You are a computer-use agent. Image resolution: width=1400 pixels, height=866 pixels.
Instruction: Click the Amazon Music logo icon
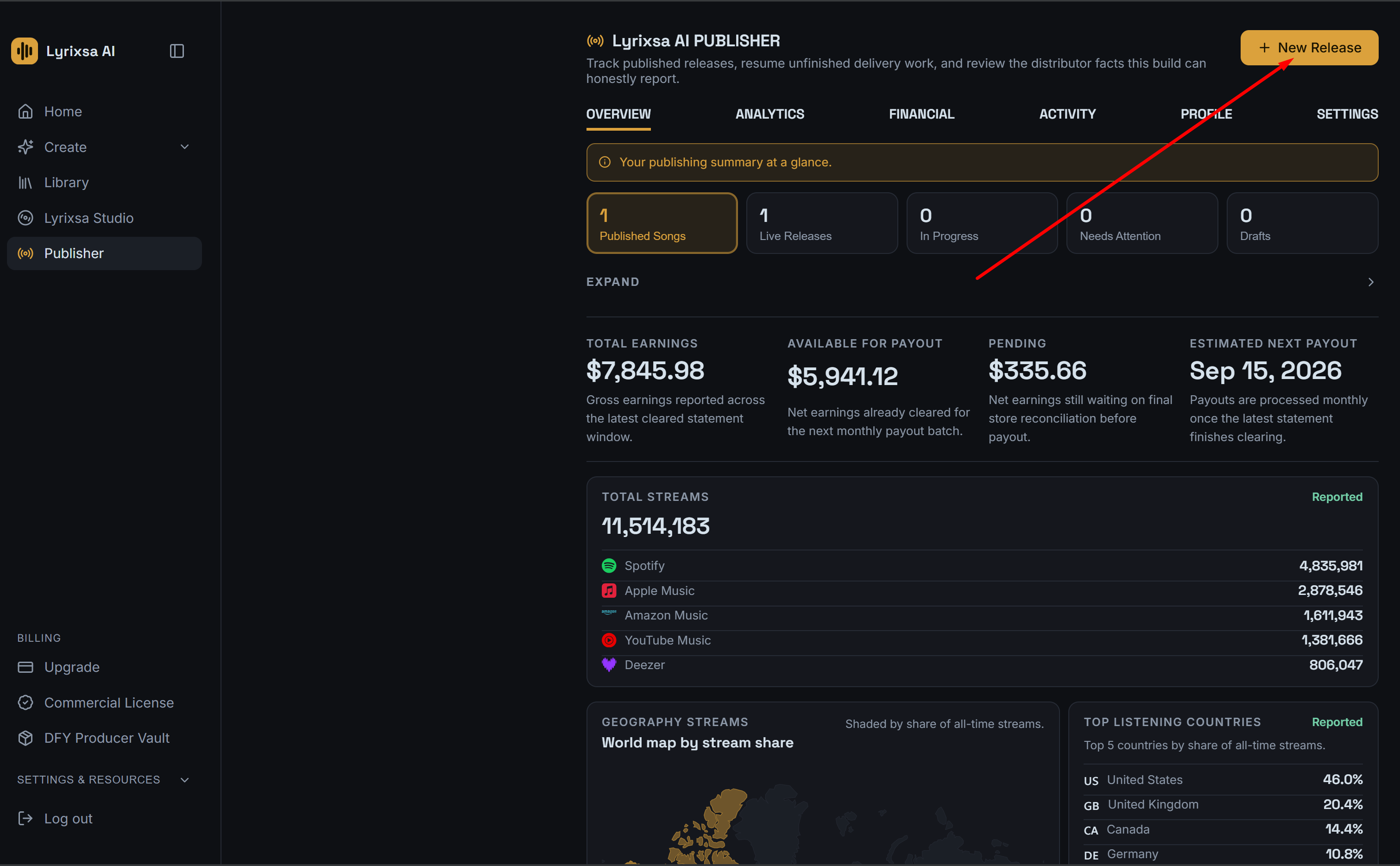[x=609, y=612]
